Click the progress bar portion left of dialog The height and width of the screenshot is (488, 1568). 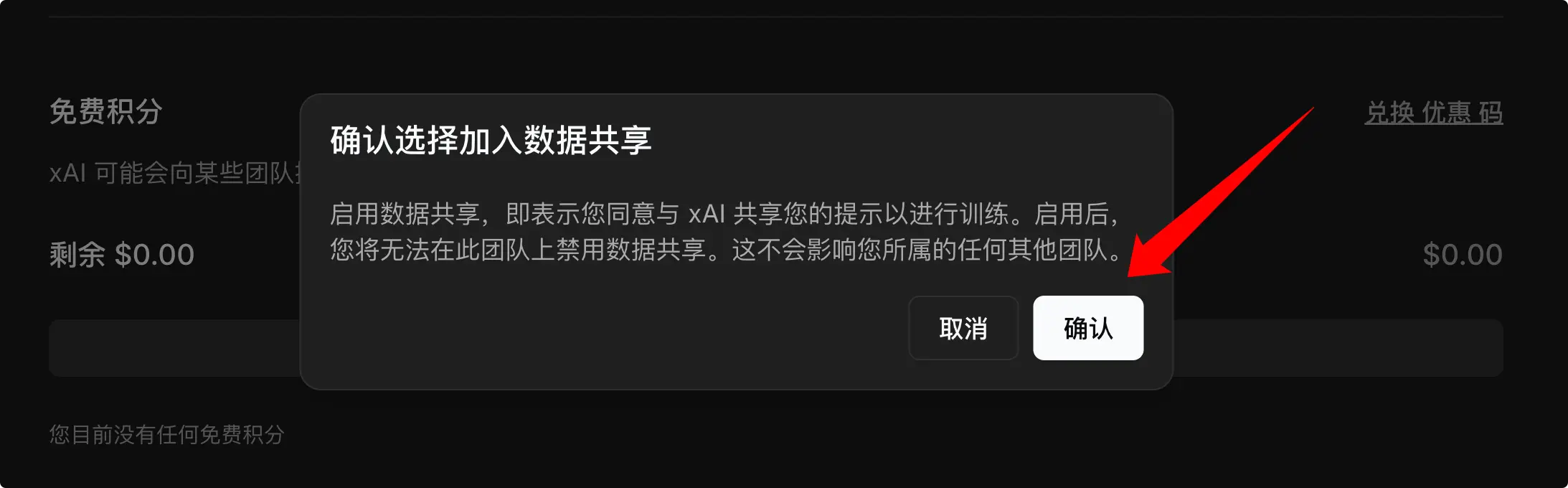click(x=174, y=348)
